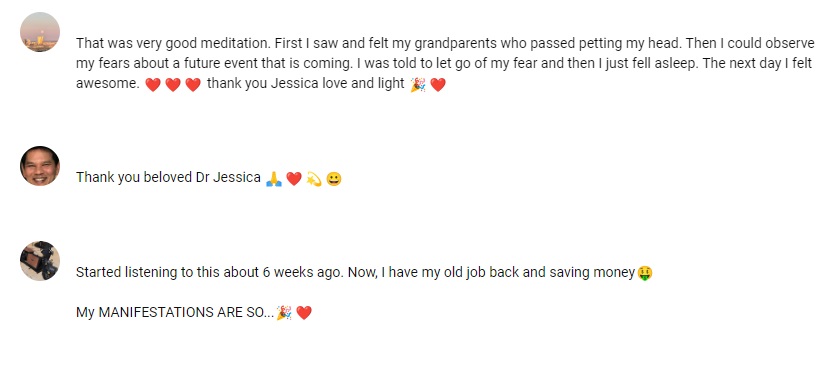Select the dizzy shooting star emoji
The image size is (837, 367).
[314, 178]
